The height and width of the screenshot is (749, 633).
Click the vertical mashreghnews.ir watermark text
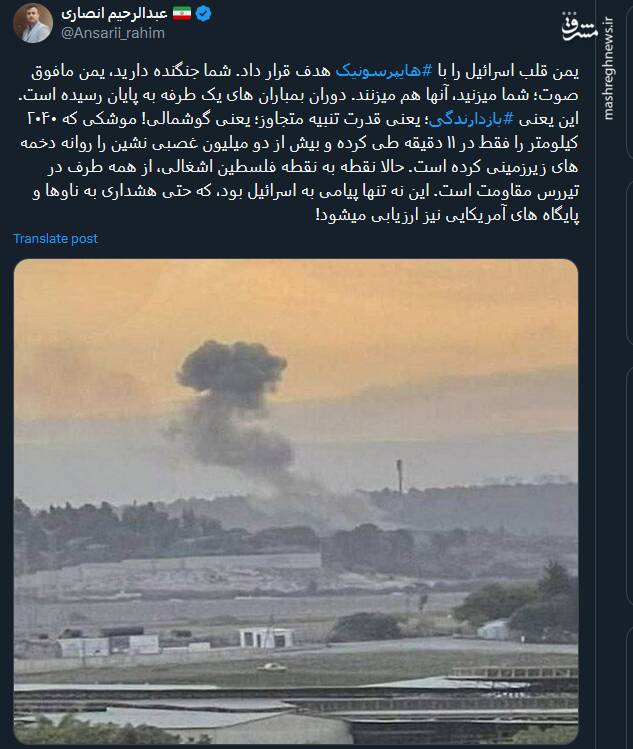[x=607, y=67]
